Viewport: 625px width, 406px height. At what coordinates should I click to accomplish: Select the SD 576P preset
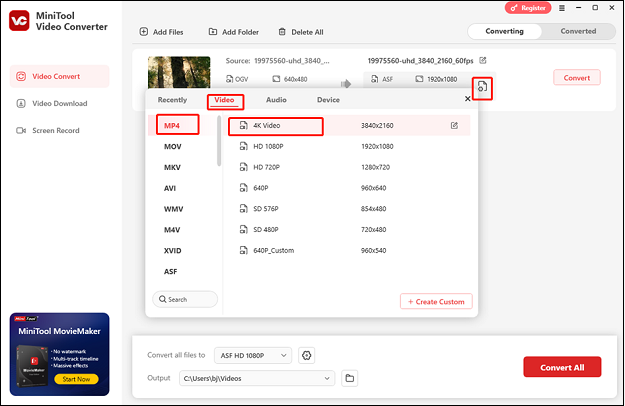pos(349,209)
